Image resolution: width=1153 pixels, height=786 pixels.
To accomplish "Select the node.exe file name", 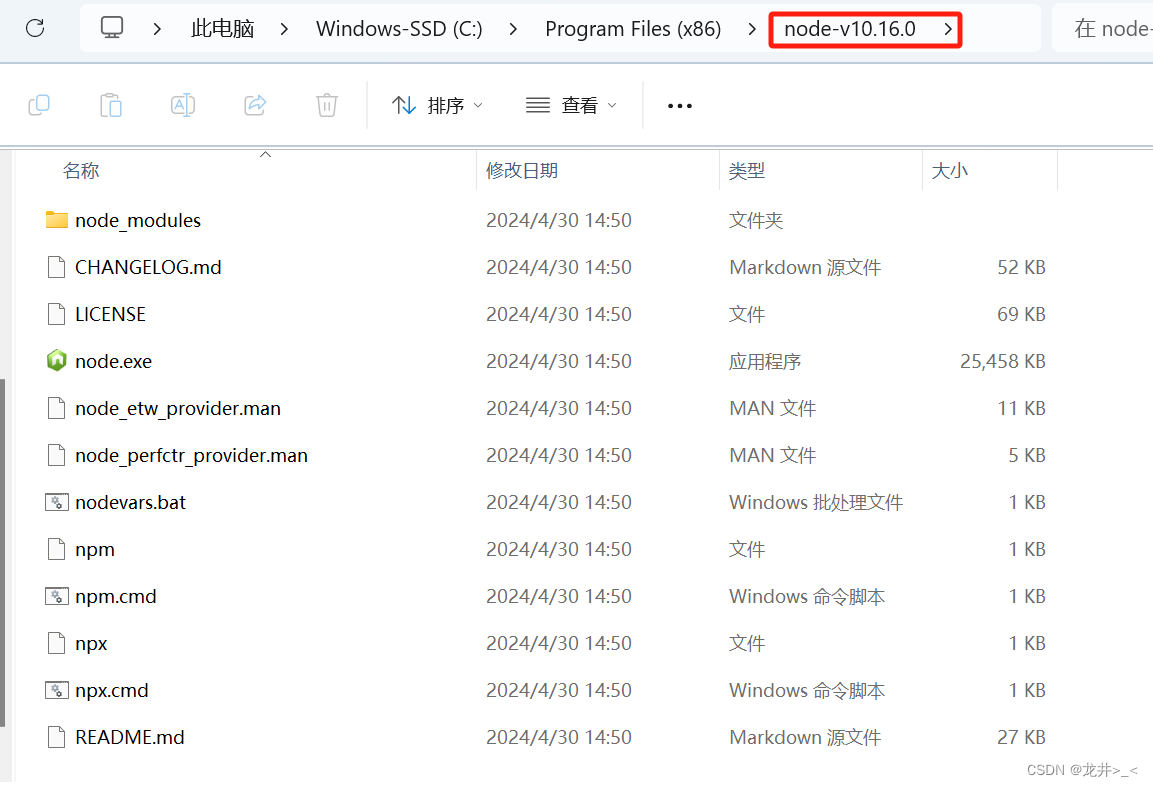I will point(113,362).
